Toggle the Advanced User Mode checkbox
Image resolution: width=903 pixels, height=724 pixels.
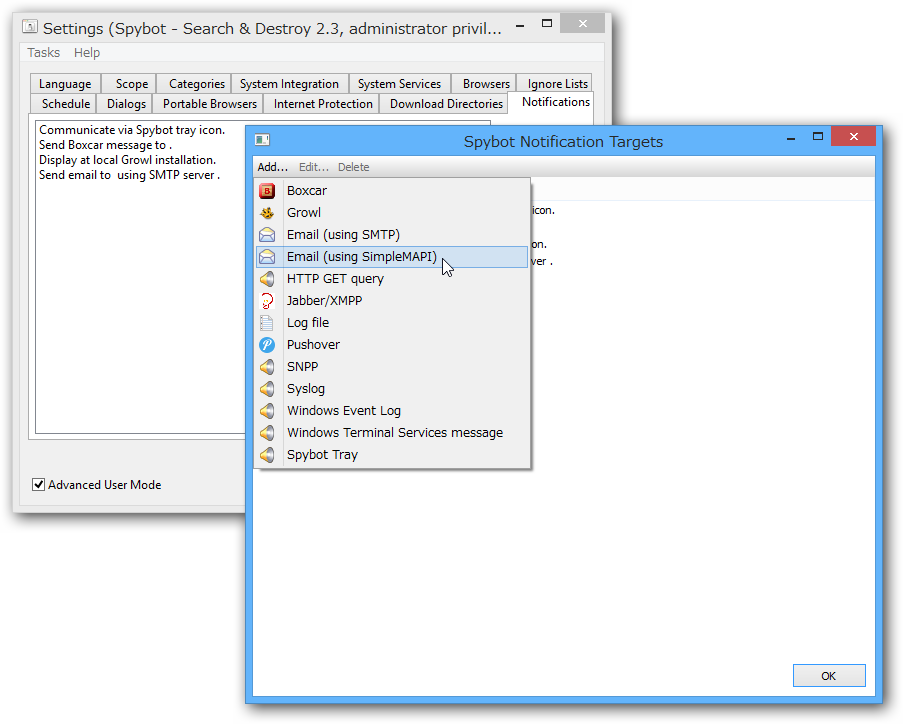point(39,484)
